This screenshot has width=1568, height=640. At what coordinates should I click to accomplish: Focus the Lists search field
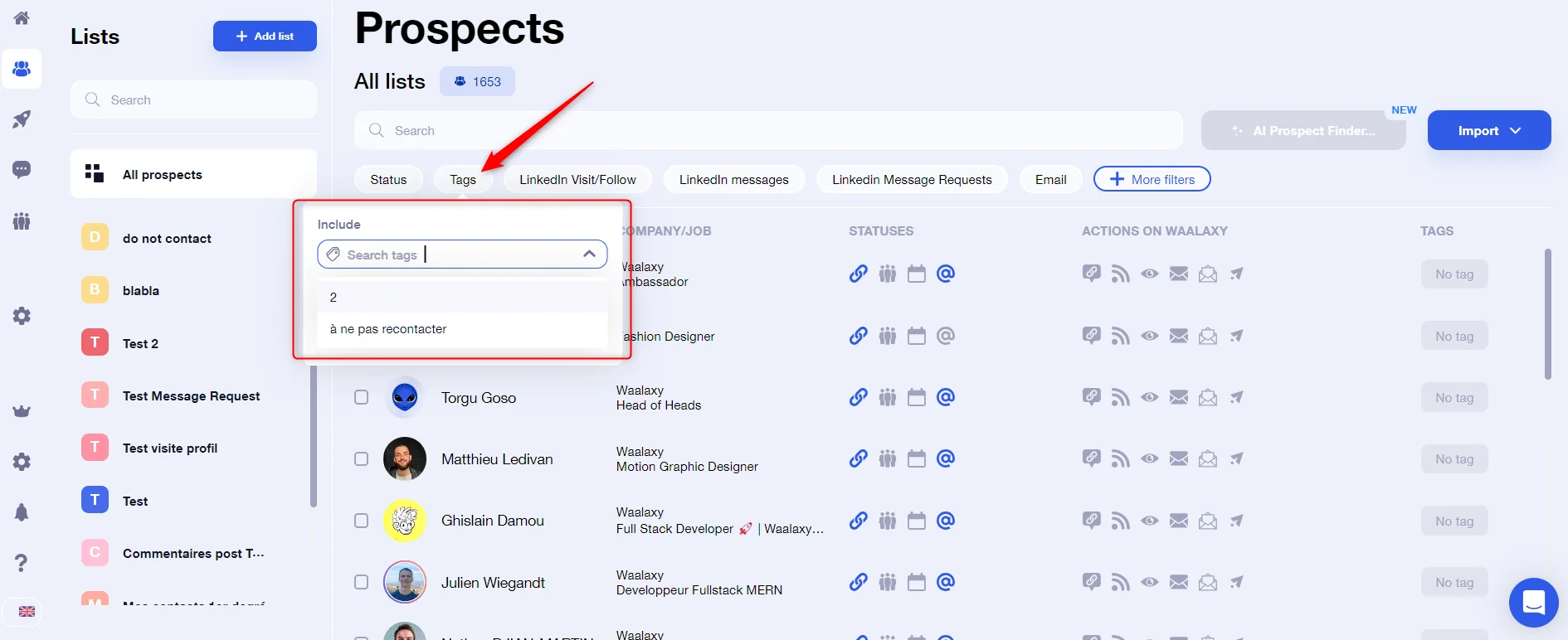tap(193, 99)
